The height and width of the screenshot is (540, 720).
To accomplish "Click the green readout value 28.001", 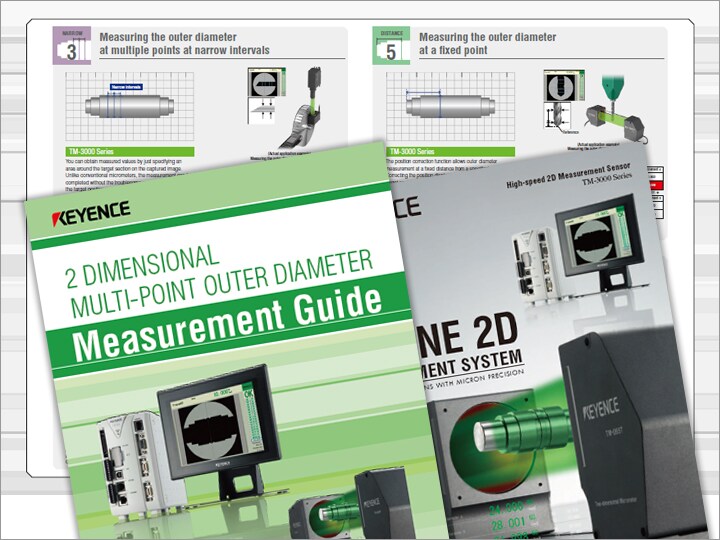I will click(x=508, y=523).
